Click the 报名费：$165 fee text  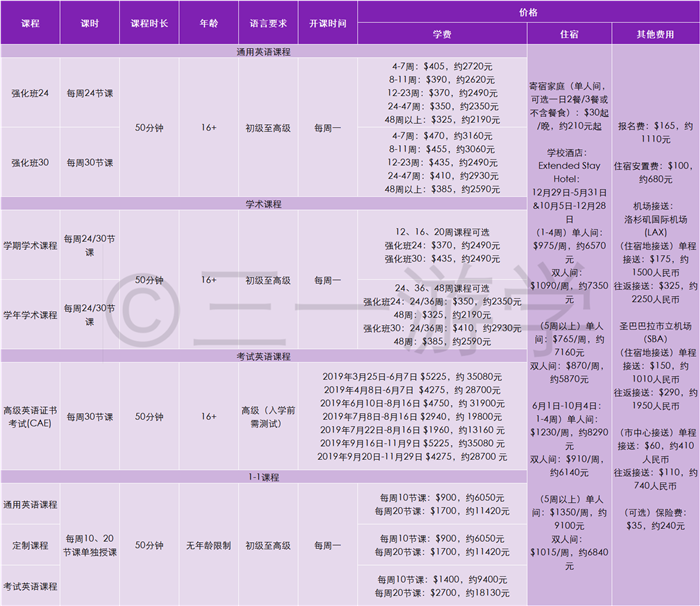[x=655, y=132]
